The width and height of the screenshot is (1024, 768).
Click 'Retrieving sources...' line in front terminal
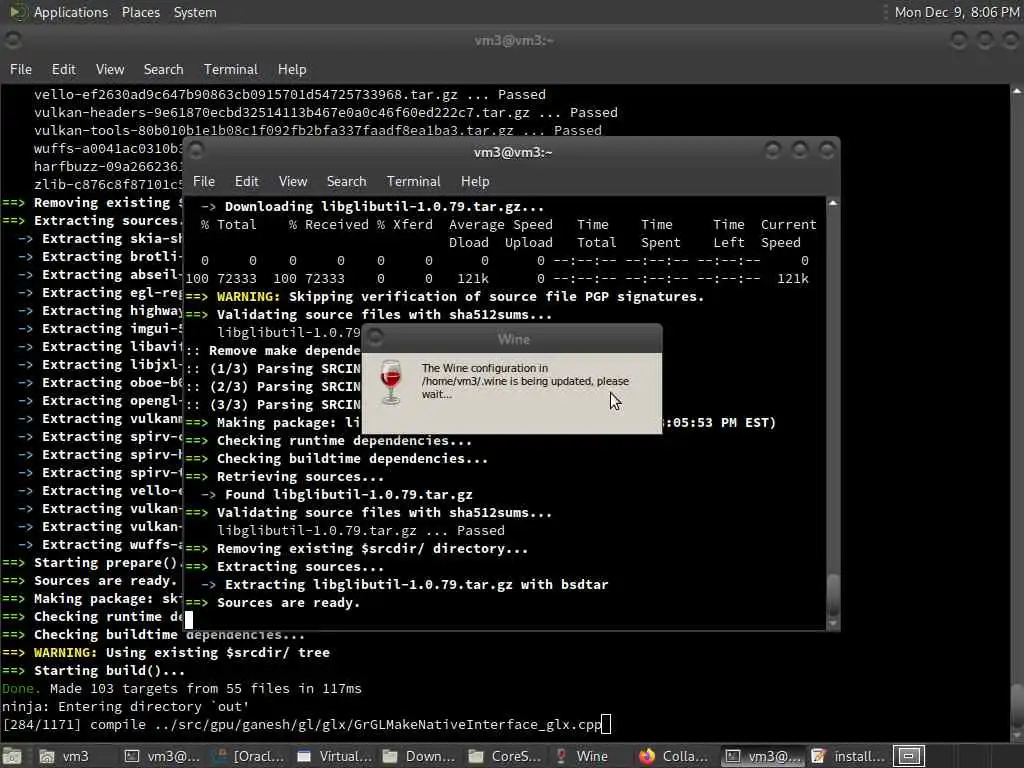click(x=300, y=477)
